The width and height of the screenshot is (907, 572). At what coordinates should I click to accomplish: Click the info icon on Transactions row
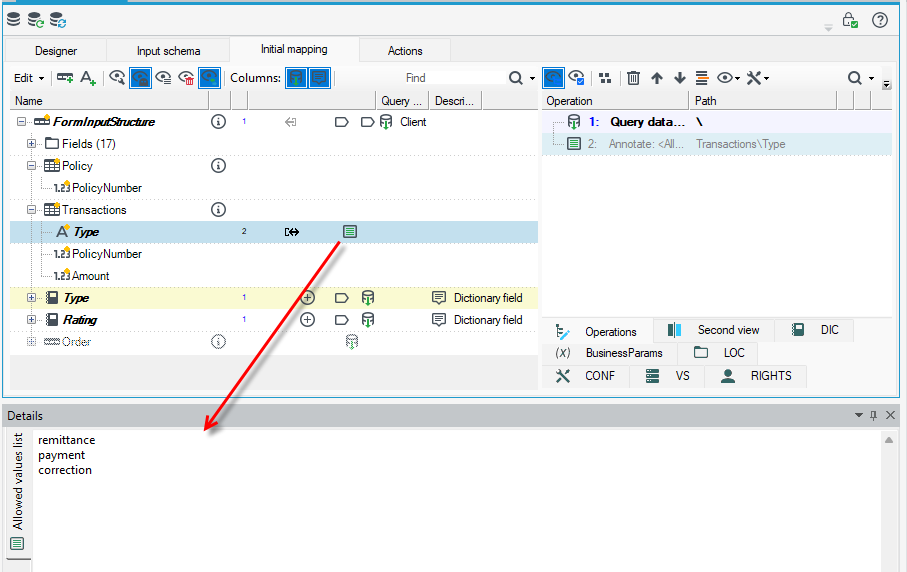(x=218, y=210)
